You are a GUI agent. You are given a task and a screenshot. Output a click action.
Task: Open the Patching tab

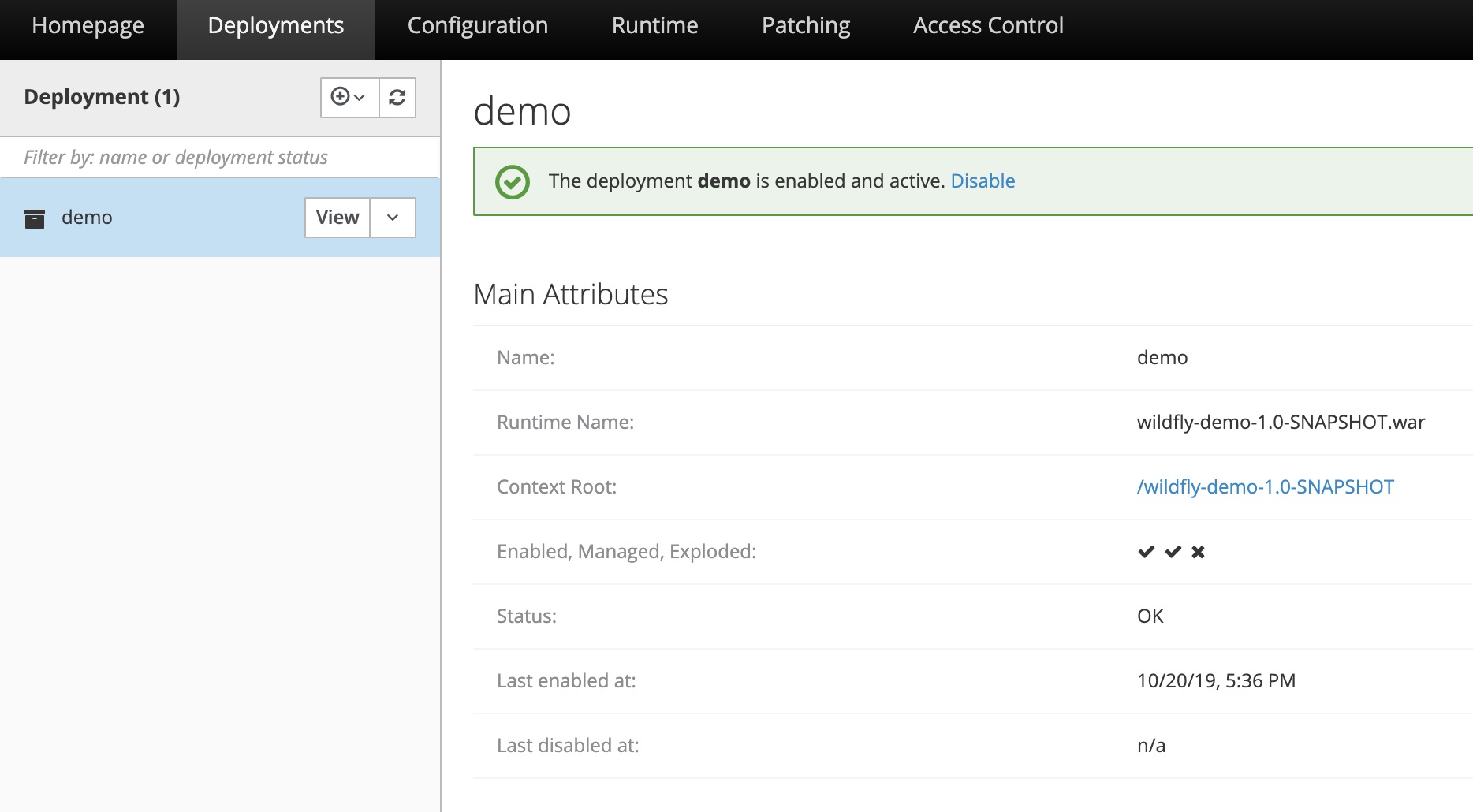(806, 26)
